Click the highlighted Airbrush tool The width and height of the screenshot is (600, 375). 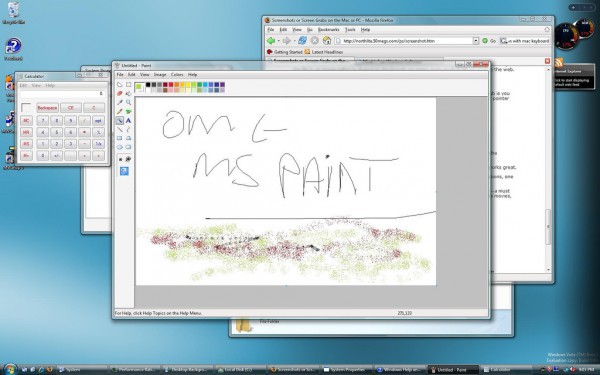tap(120, 121)
